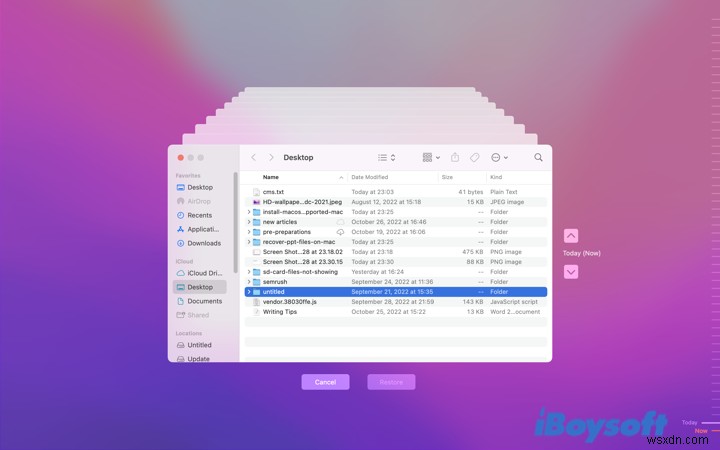Image resolution: width=720 pixels, height=450 pixels.
Task: Open iCloud Drive in the sidebar
Action: pos(199,273)
